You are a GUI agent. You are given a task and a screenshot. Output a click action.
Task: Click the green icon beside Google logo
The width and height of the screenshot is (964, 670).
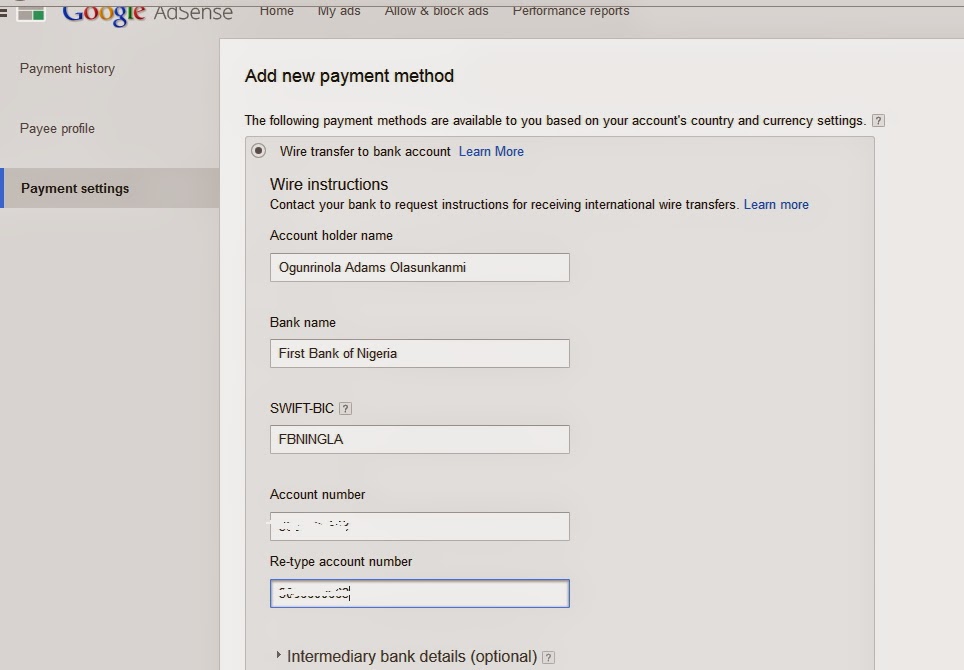[31, 14]
